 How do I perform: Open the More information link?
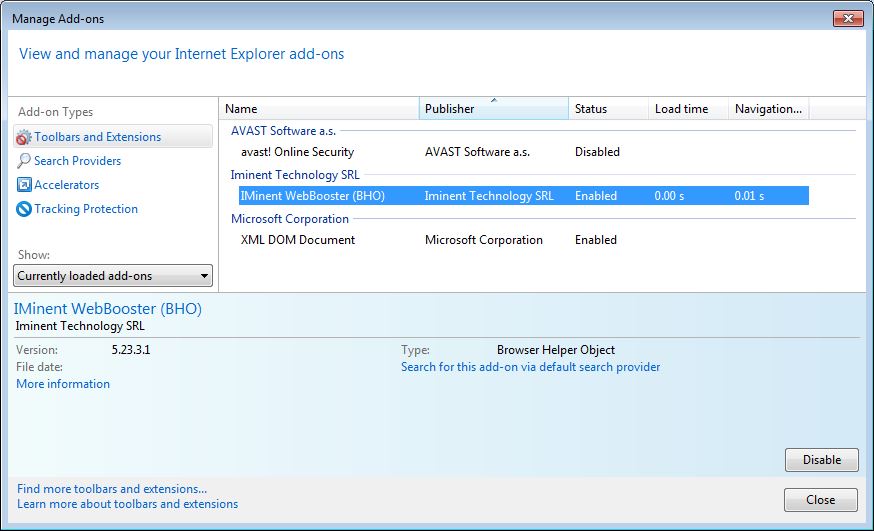(x=63, y=384)
